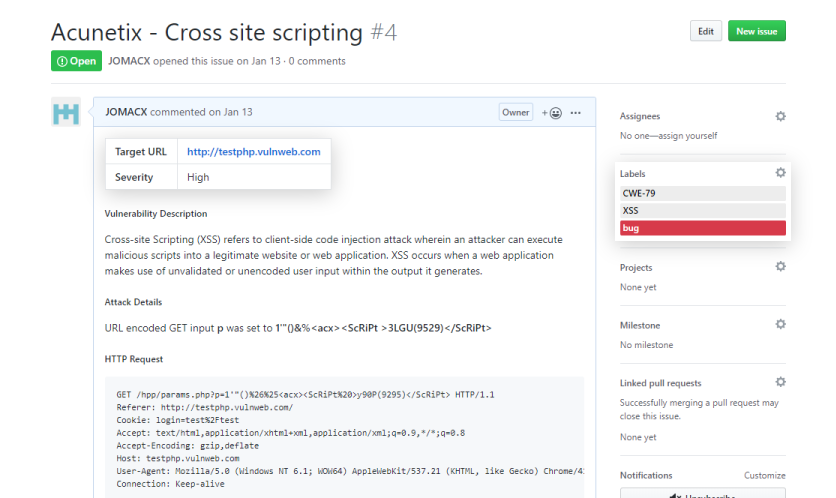Open the Milestone gear settings
The image size is (836, 498).
point(780,325)
